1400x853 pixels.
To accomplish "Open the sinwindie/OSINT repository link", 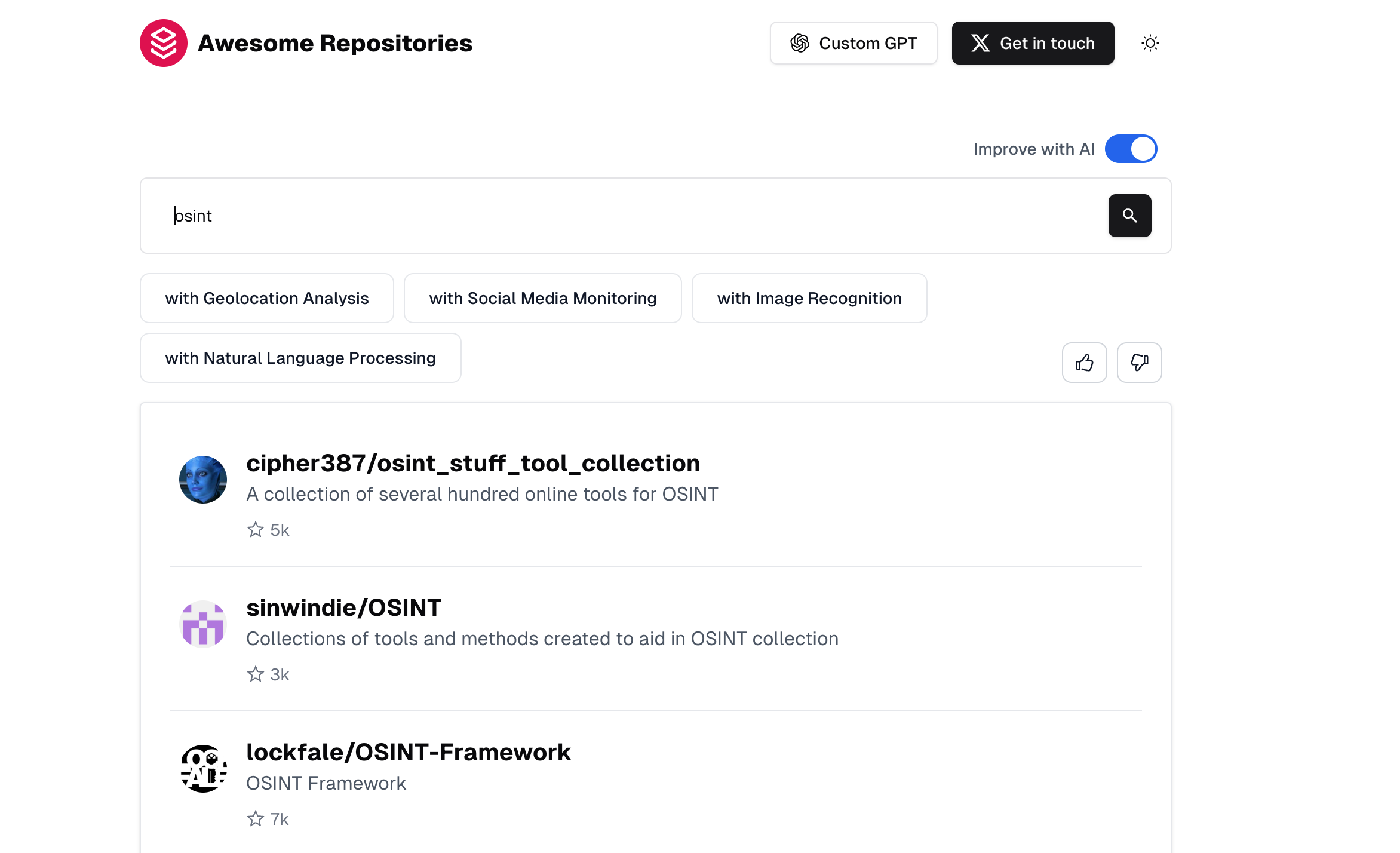I will pyautogui.click(x=343, y=608).
